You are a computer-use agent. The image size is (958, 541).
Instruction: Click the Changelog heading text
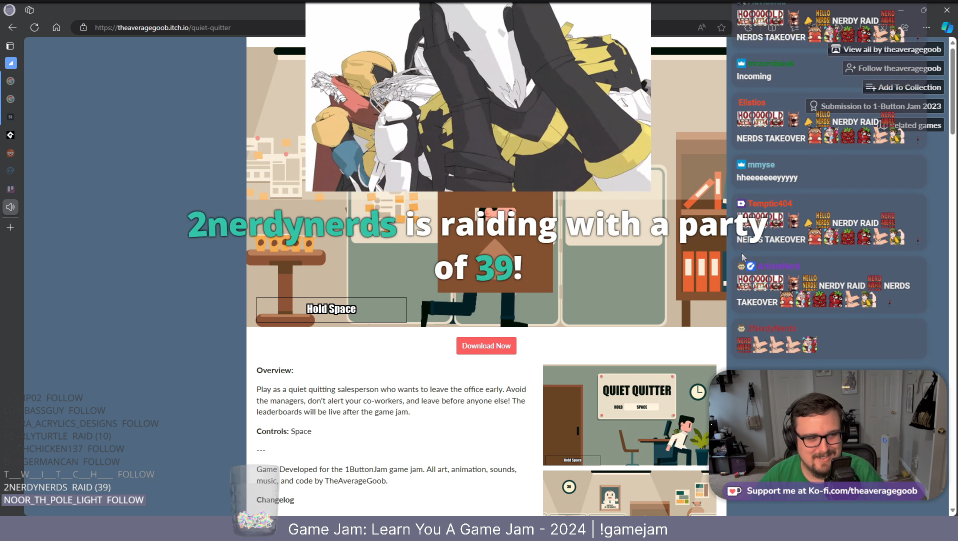275,500
